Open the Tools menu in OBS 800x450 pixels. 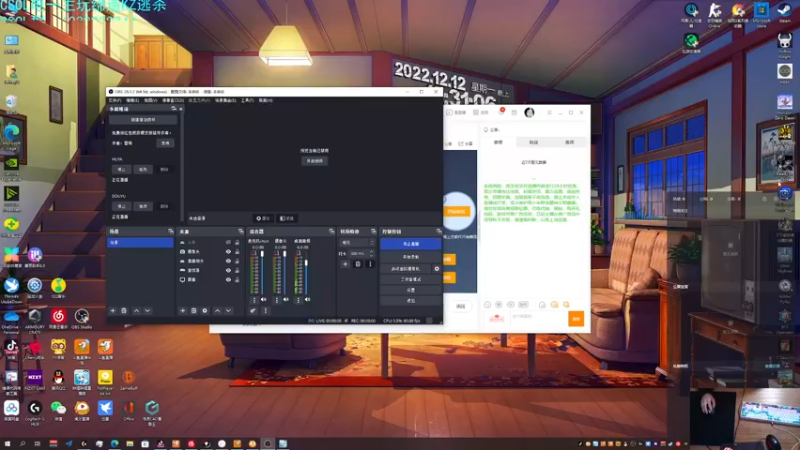click(x=247, y=101)
